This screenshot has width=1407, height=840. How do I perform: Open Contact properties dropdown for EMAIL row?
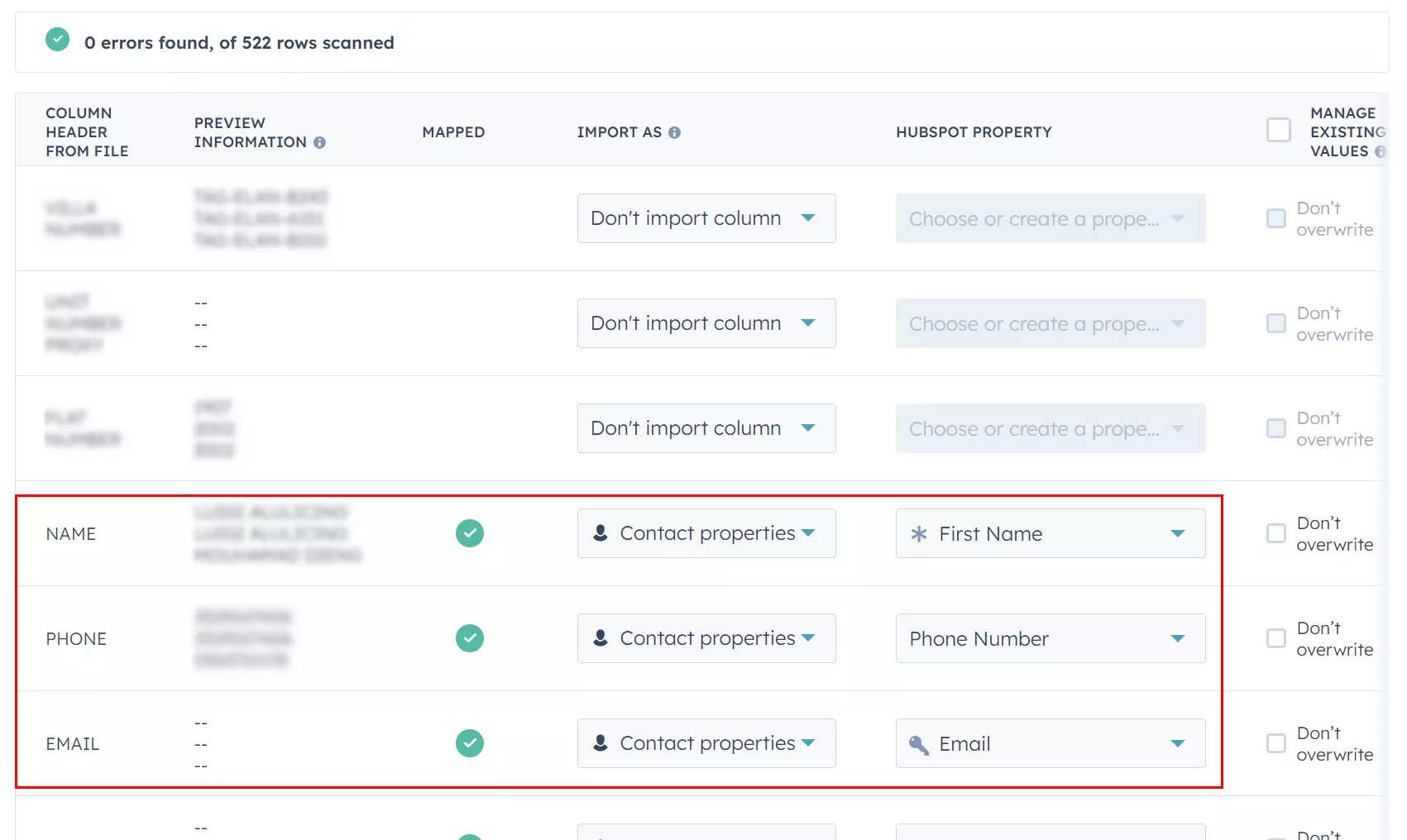706,743
